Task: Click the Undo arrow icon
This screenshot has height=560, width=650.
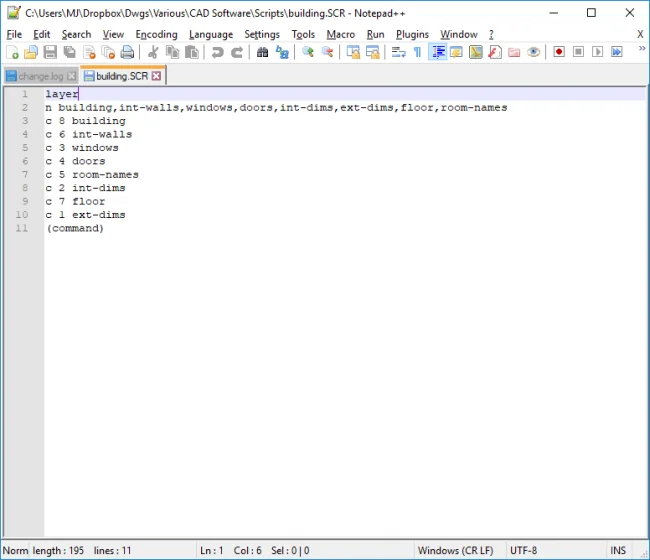Action: point(217,52)
